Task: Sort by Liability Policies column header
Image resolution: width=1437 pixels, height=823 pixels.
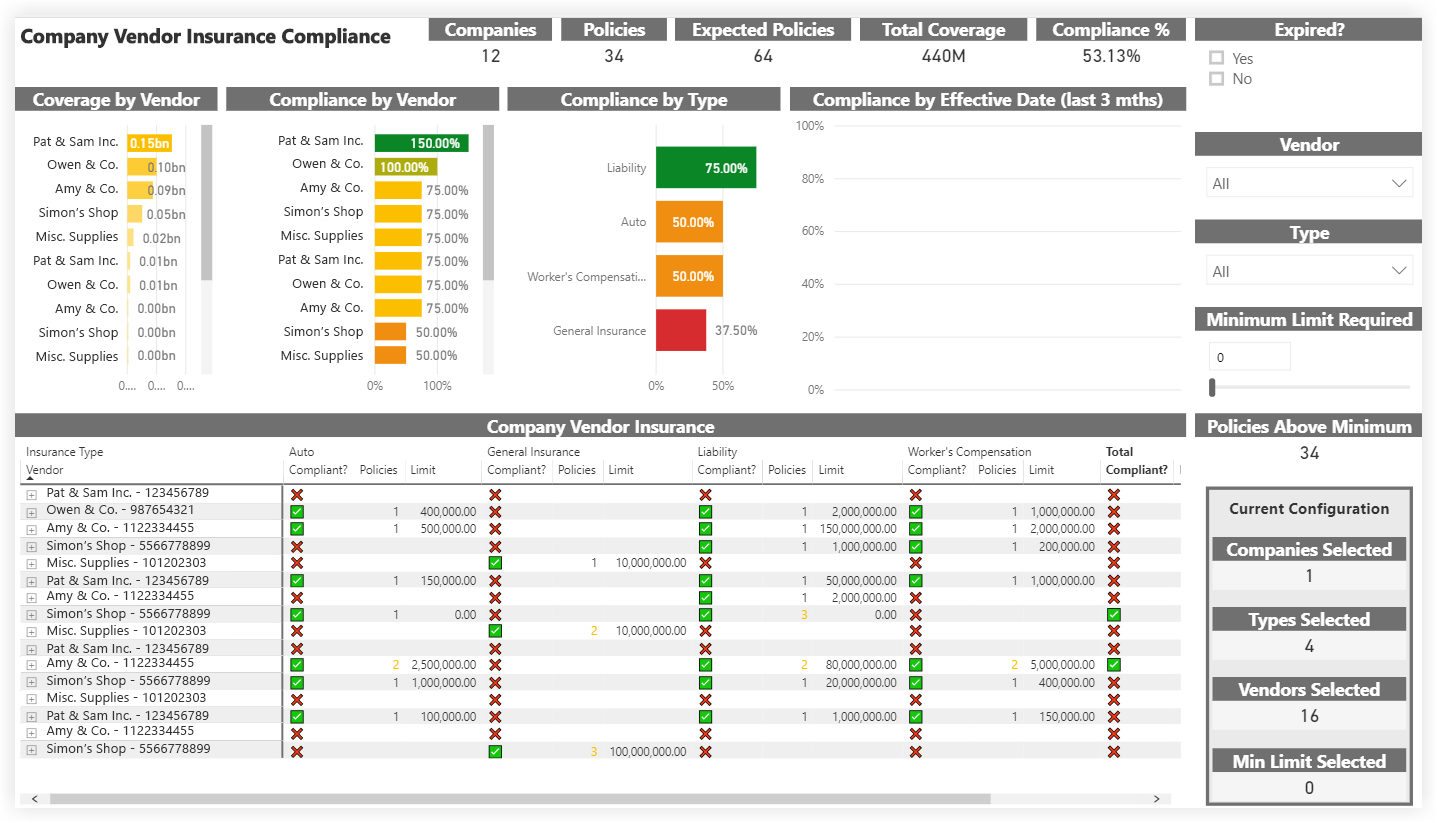Action: [787, 470]
